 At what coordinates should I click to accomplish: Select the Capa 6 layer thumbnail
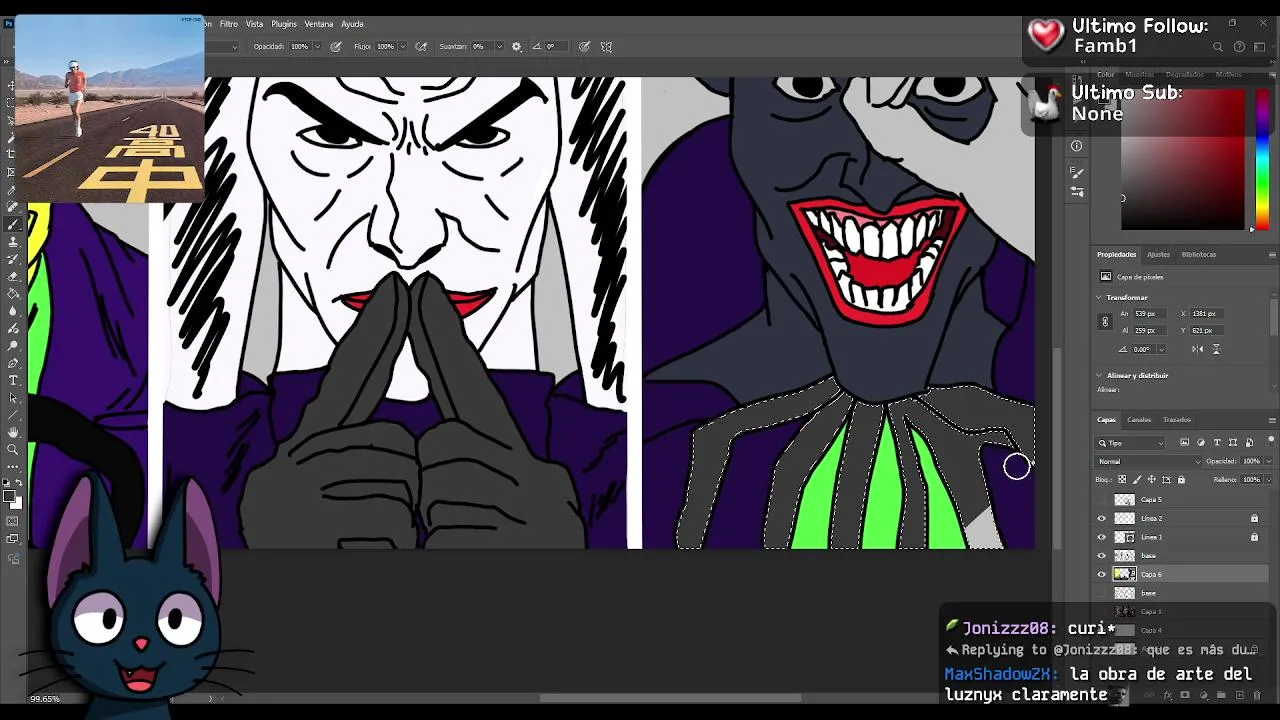1125,574
